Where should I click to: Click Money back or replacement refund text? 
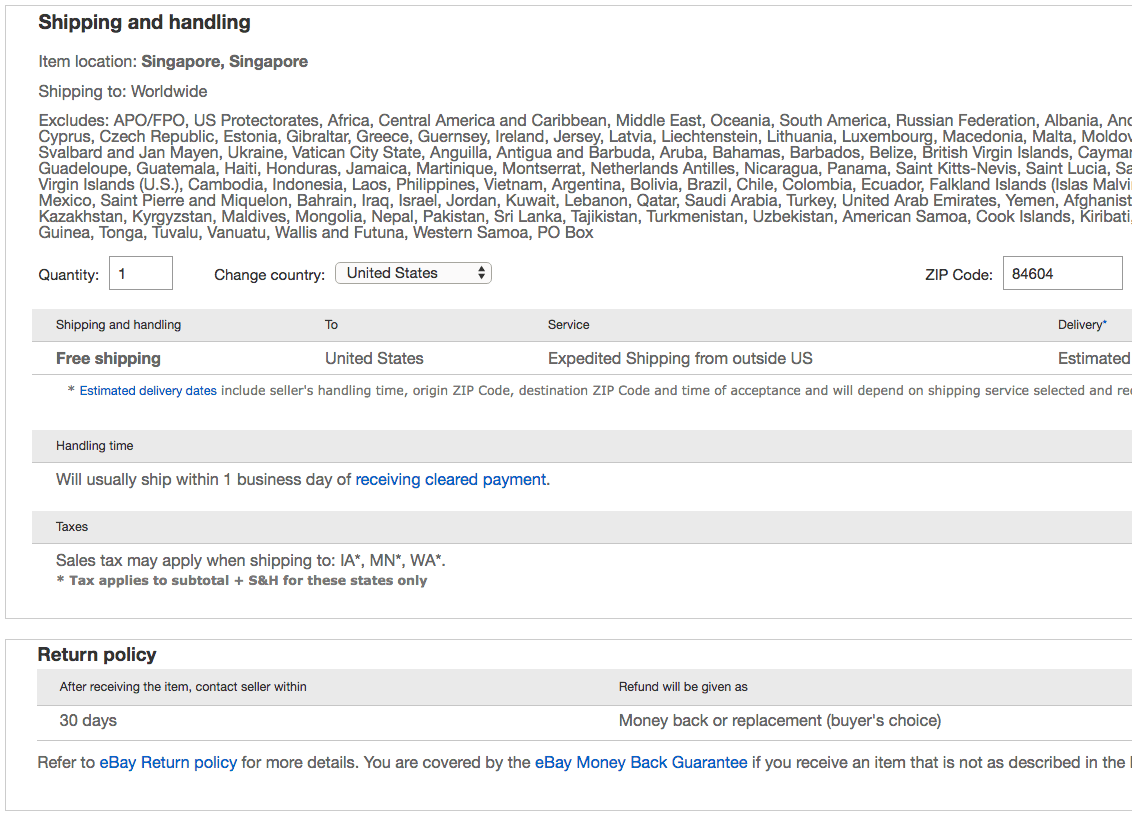pos(779,720)
